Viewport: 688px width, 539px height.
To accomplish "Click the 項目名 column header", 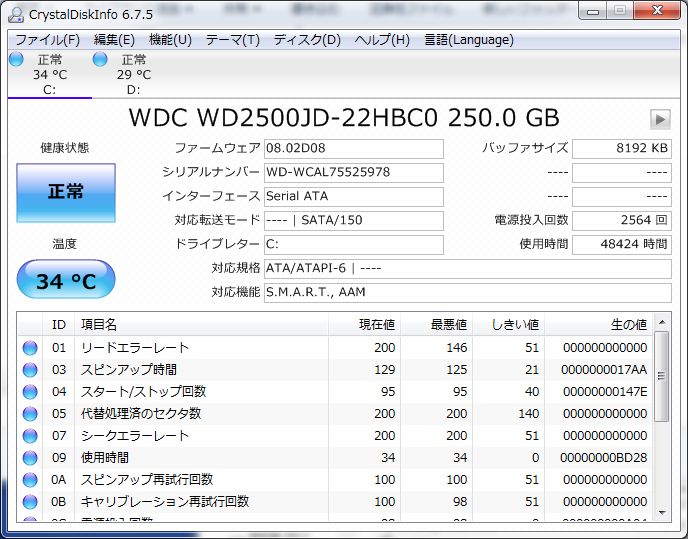I will (201, 325).
